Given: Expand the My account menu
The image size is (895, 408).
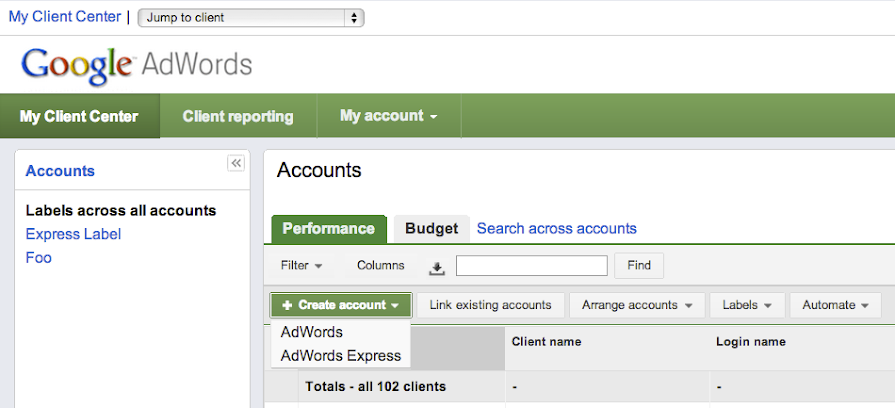Looking at the screenshot, I should tap(388, 116).
